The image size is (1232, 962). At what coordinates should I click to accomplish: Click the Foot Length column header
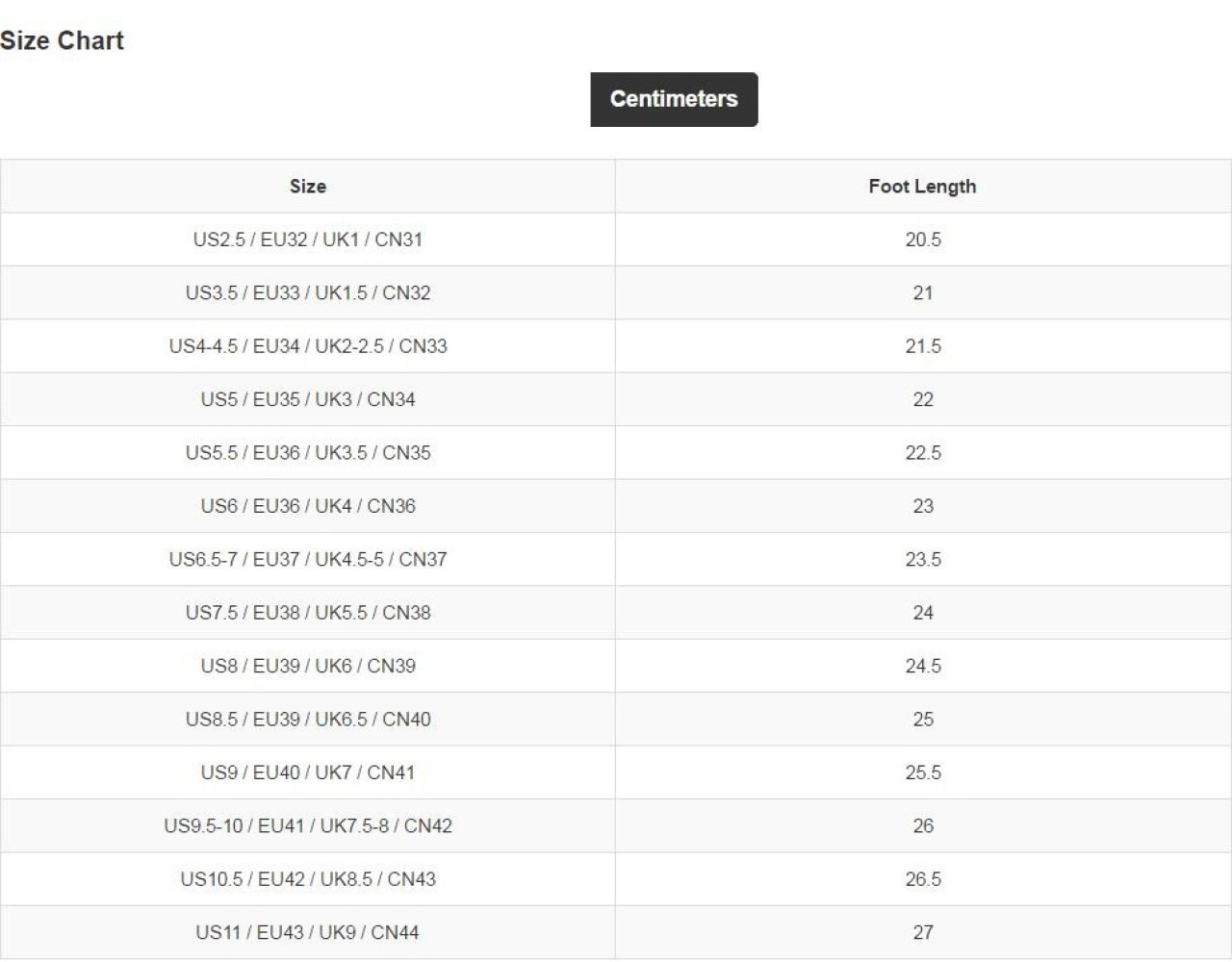[922, 187]
